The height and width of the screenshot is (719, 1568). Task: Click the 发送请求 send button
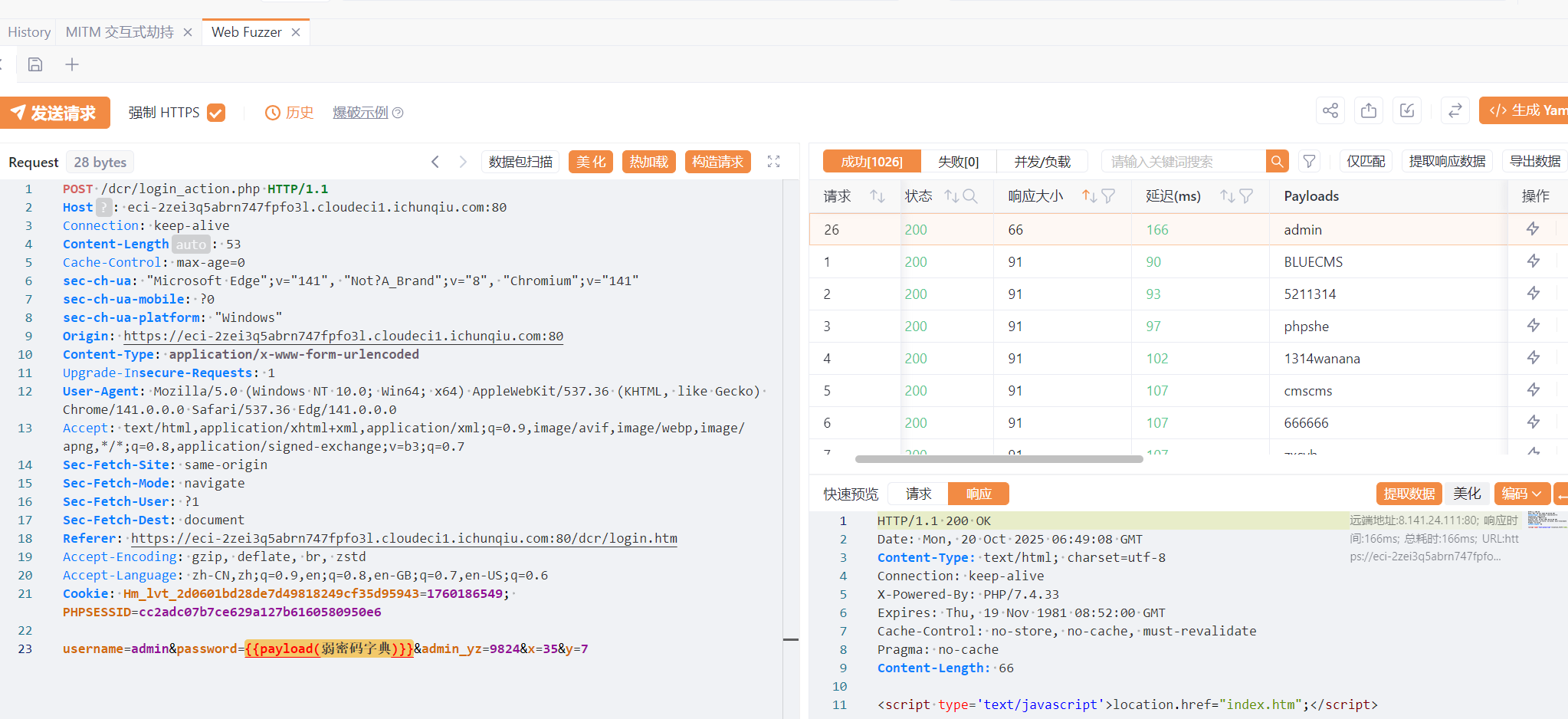pos(54,113)
